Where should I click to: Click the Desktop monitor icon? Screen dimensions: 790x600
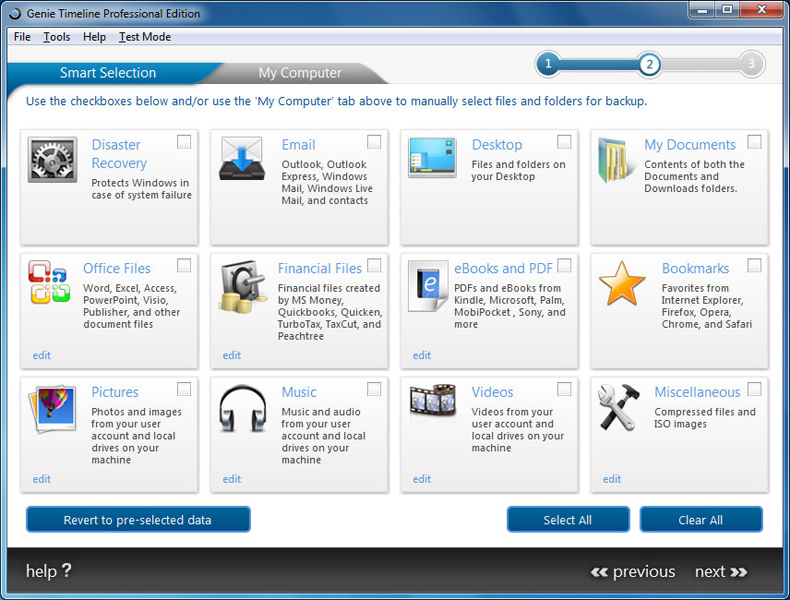pyautogui.click(x=432, y=158)
